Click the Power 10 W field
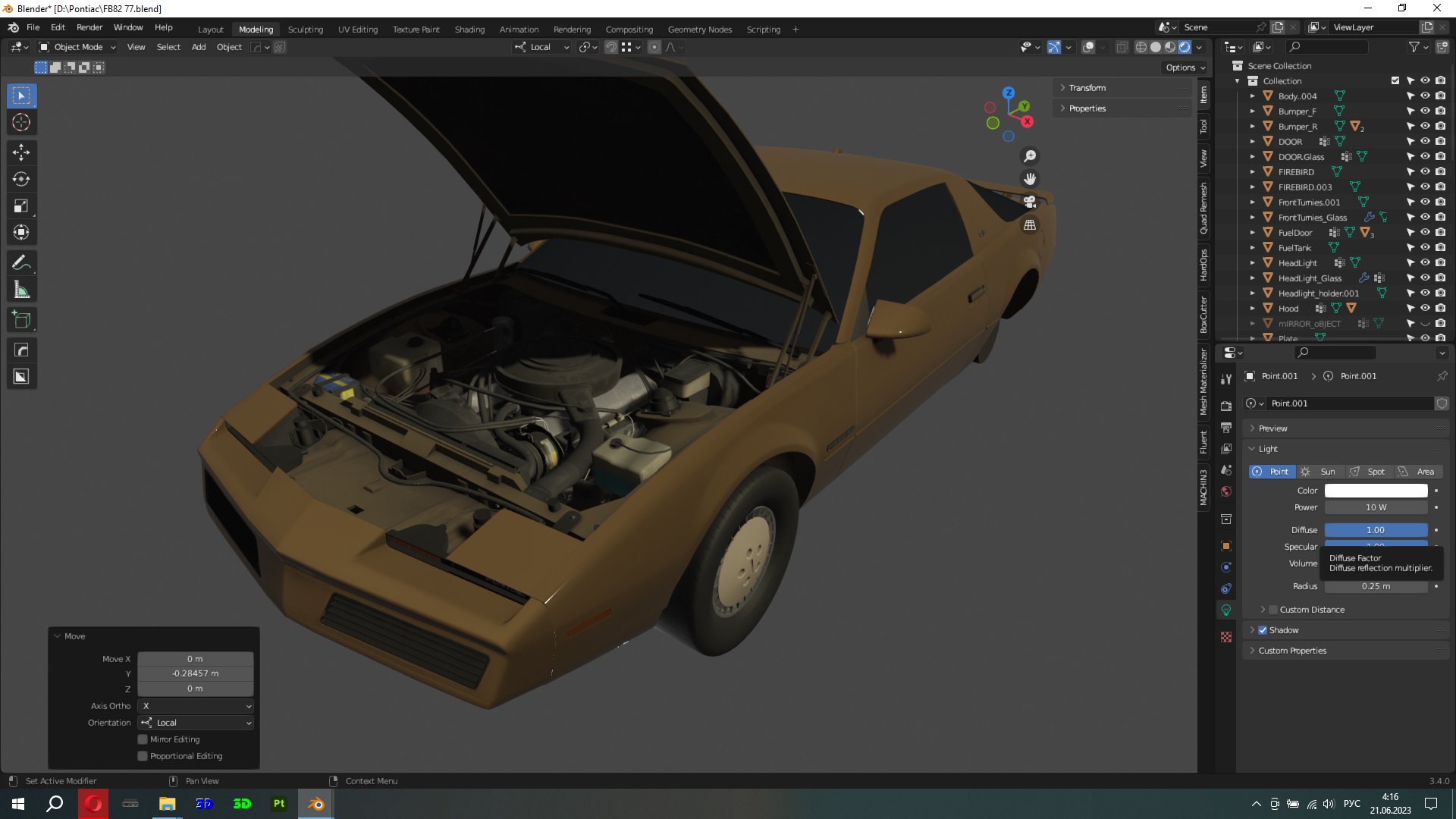 pyautogui.click(x=1376, y=507)
